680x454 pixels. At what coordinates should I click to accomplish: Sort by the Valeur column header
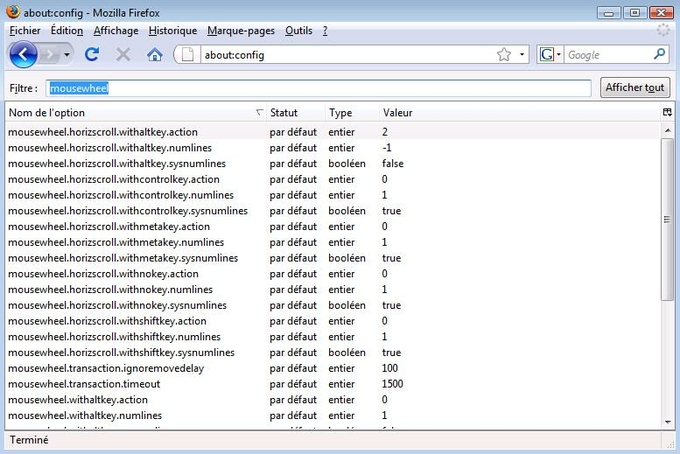(520, 113)
